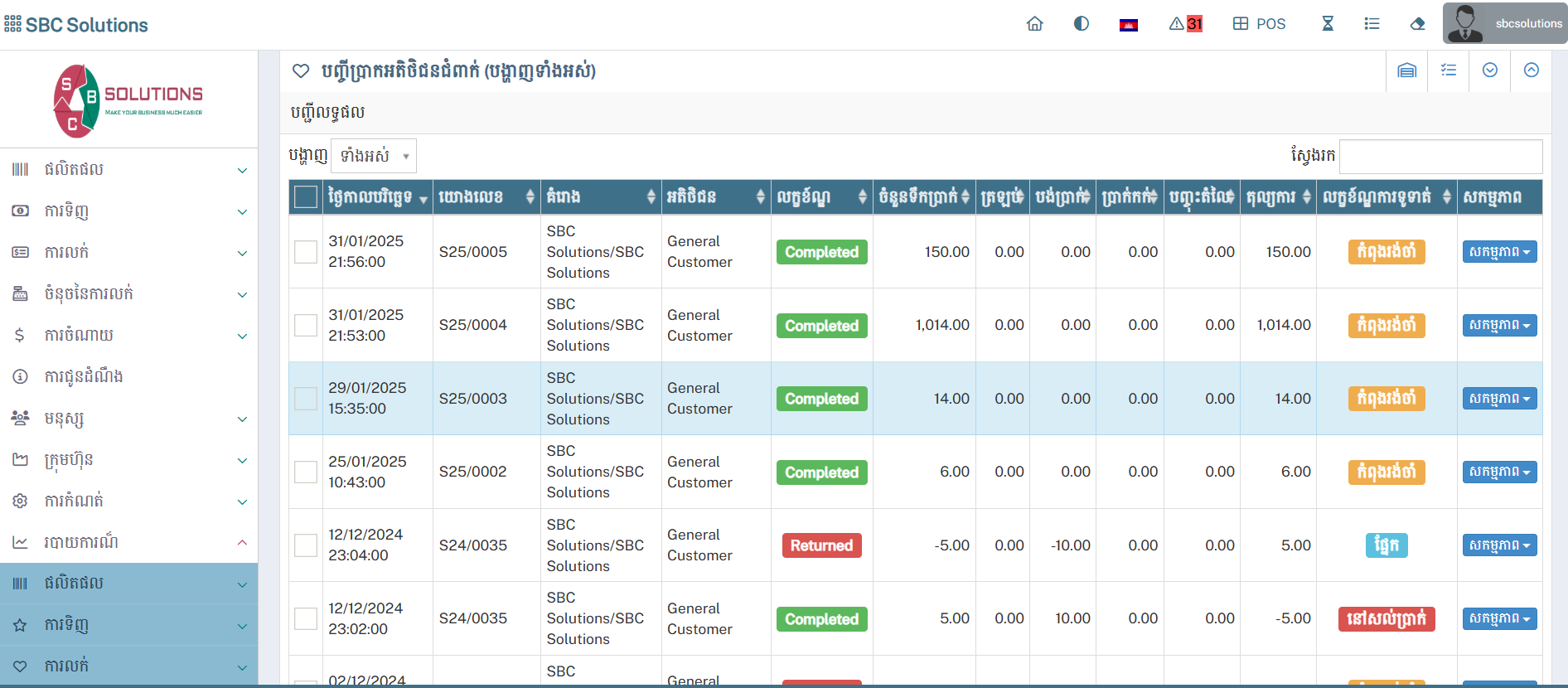Open the action dropdown for sale S25/0004
This screenshot has width=1568, height=688.
1499,325
